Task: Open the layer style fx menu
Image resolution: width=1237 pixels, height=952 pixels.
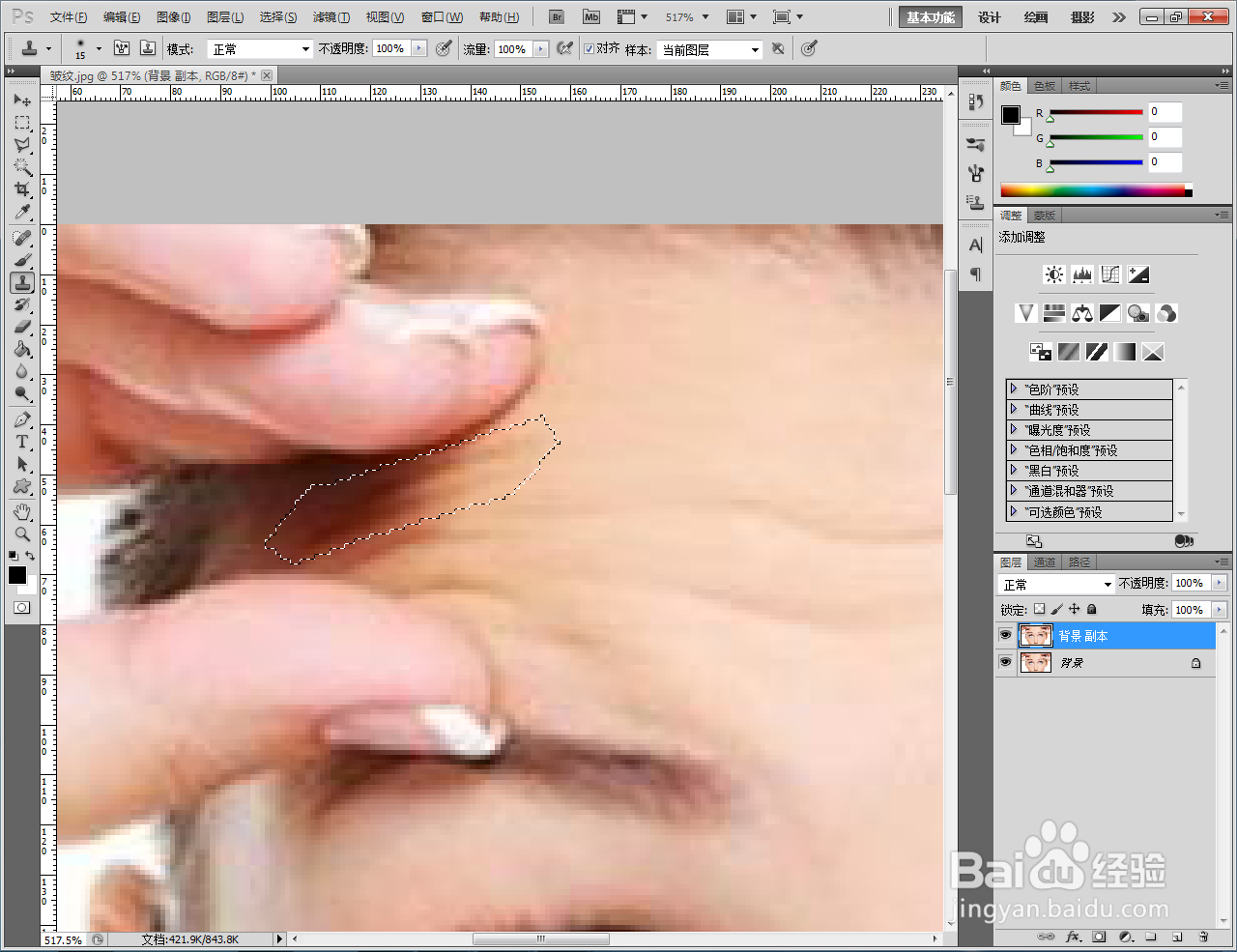Action: (x=1073, y=937)
